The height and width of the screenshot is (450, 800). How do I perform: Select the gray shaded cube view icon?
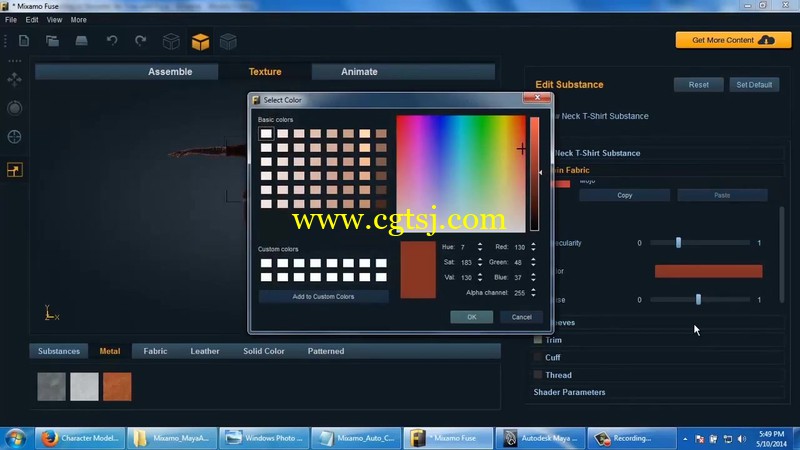[228, 42]
